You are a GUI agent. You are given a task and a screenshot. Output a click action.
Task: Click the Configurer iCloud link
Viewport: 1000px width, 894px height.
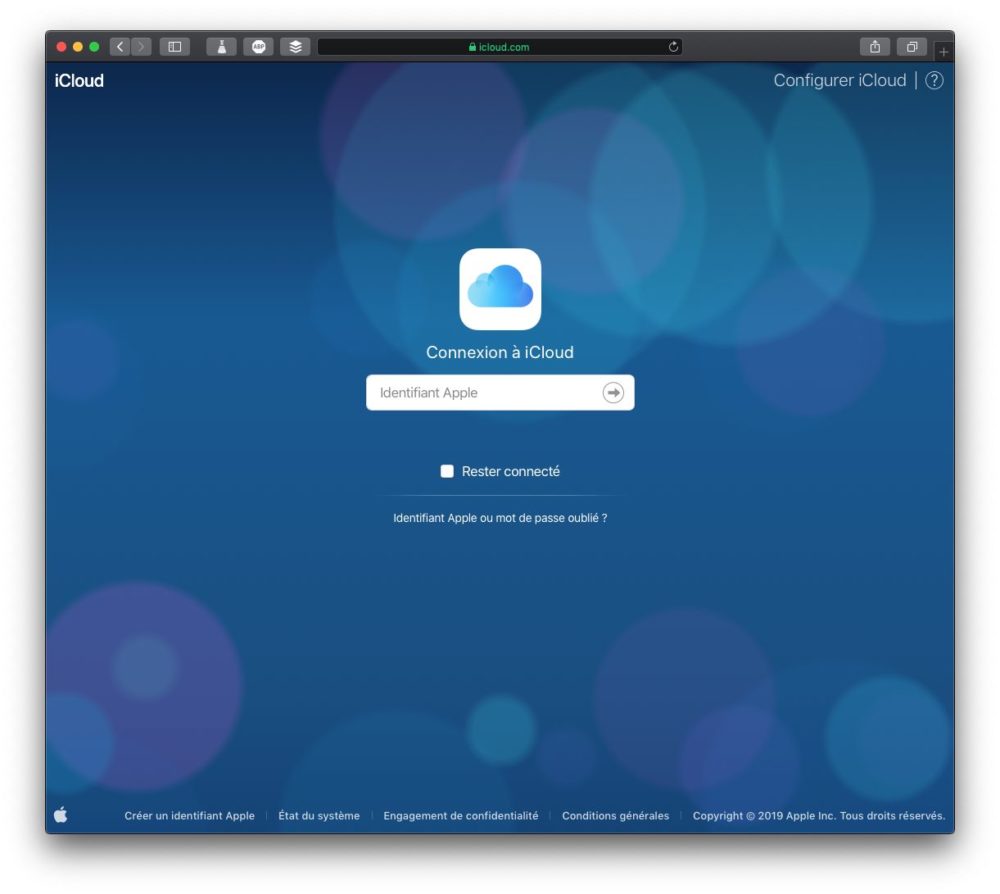tap(840, 80)
